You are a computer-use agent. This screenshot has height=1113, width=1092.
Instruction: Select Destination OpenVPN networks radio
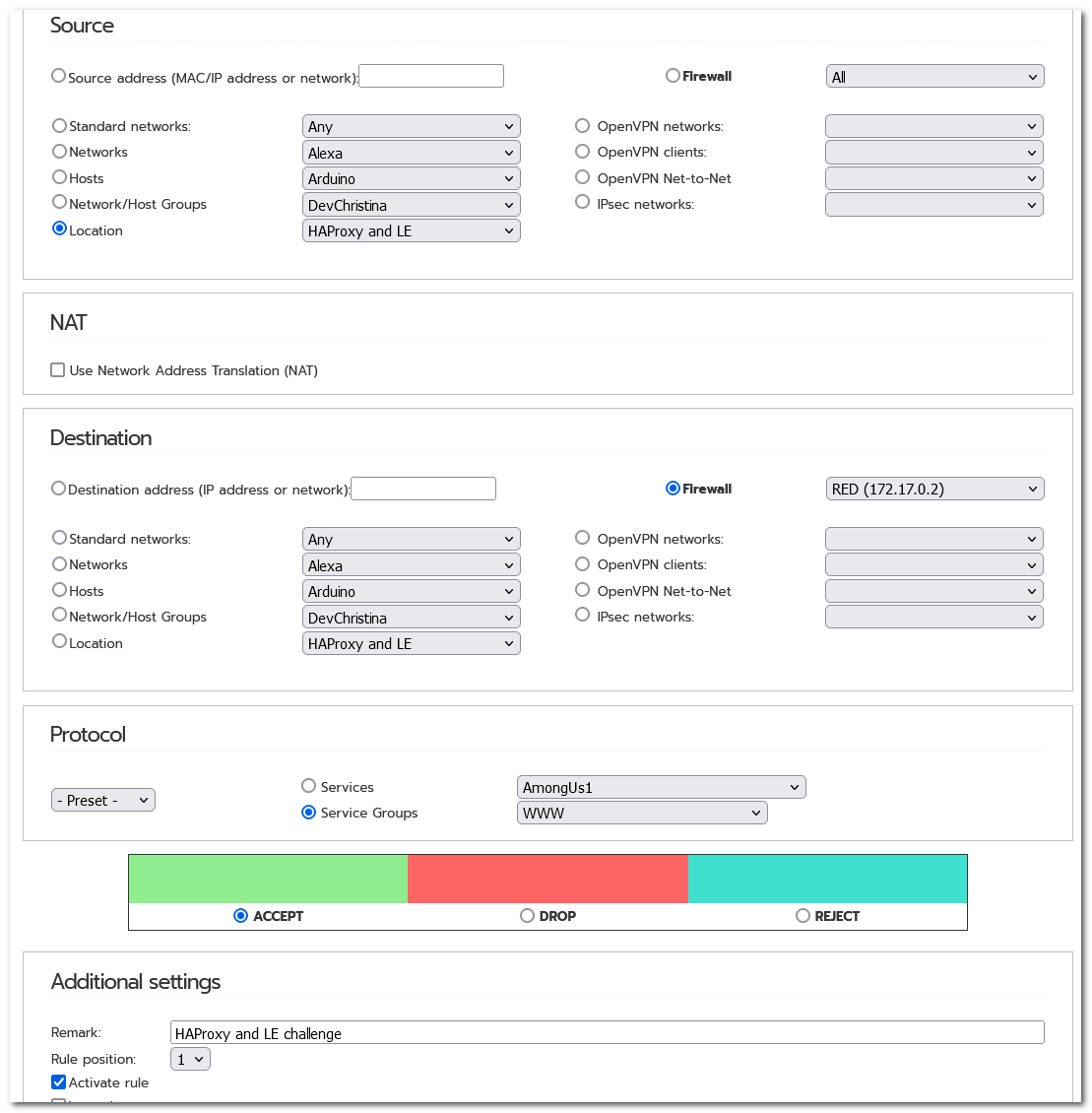(x=583, y=539)
